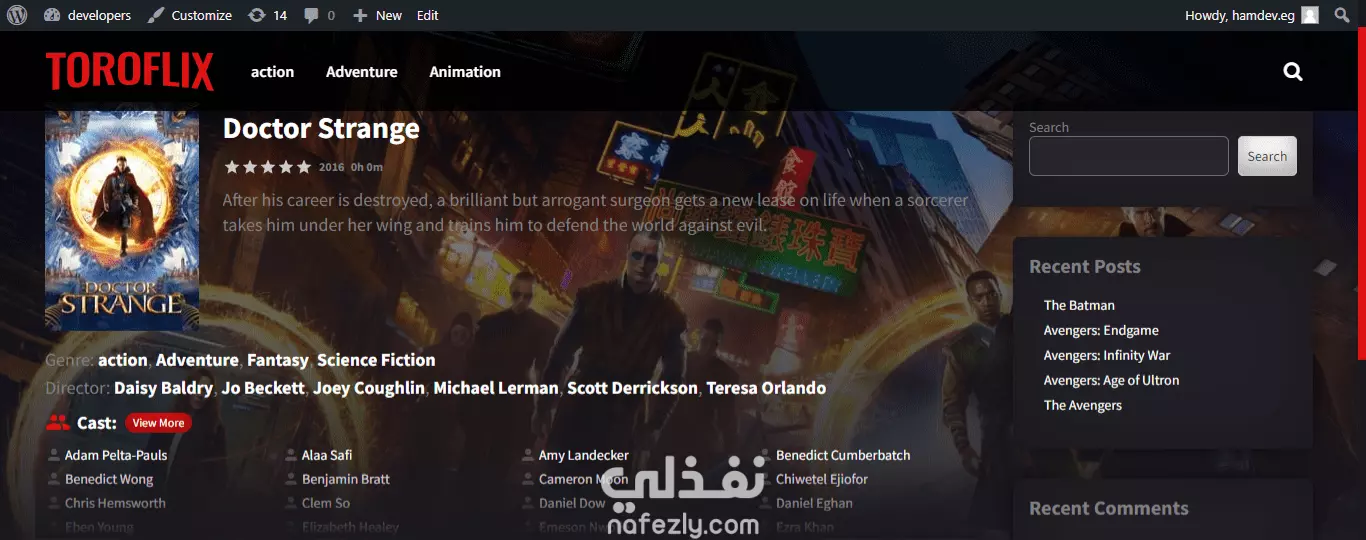Open cast member Clem So
Image resolution: width=1366 pixels, height=540 pixels.
click(326, 503)
